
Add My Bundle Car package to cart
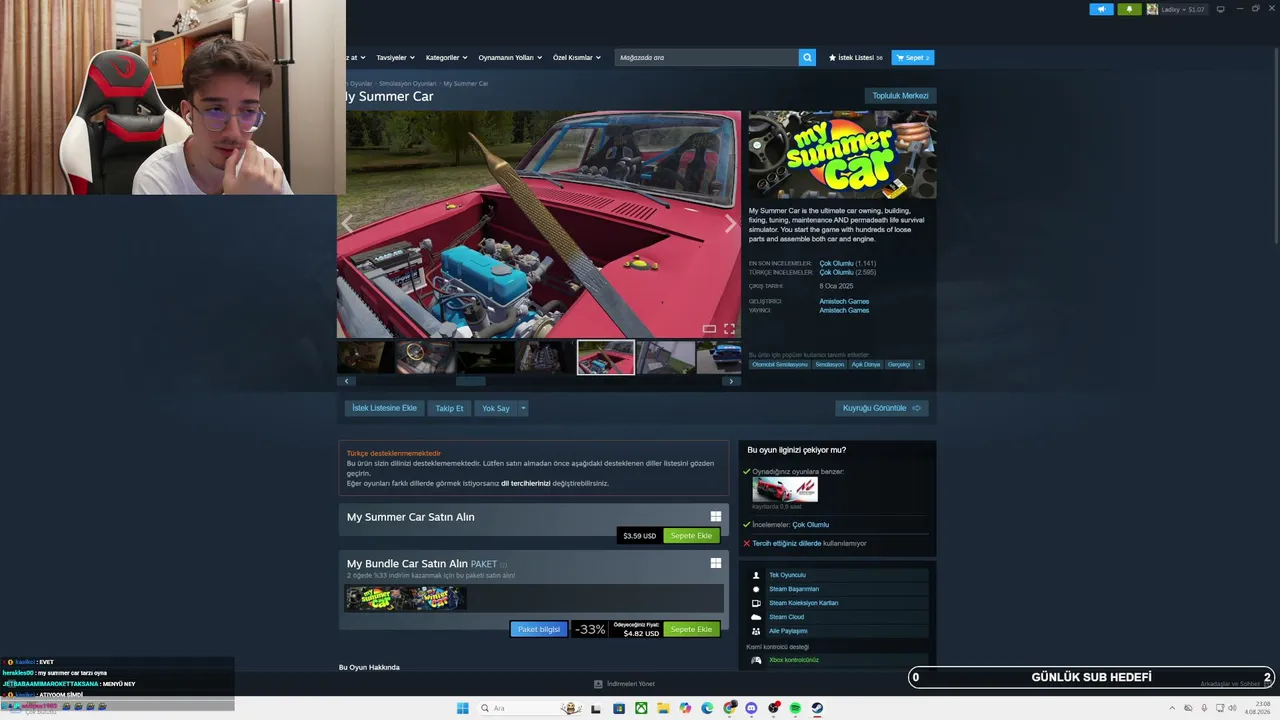tap(691, 629)
